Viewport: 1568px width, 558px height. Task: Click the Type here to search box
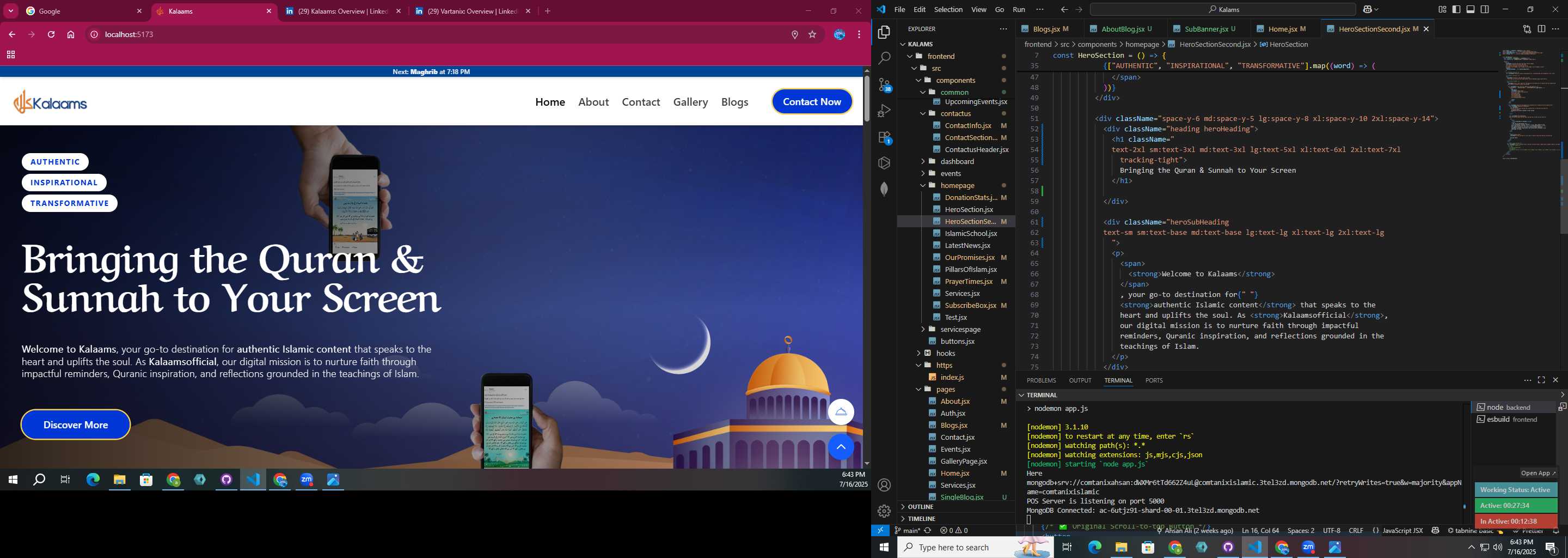[976, 547]
